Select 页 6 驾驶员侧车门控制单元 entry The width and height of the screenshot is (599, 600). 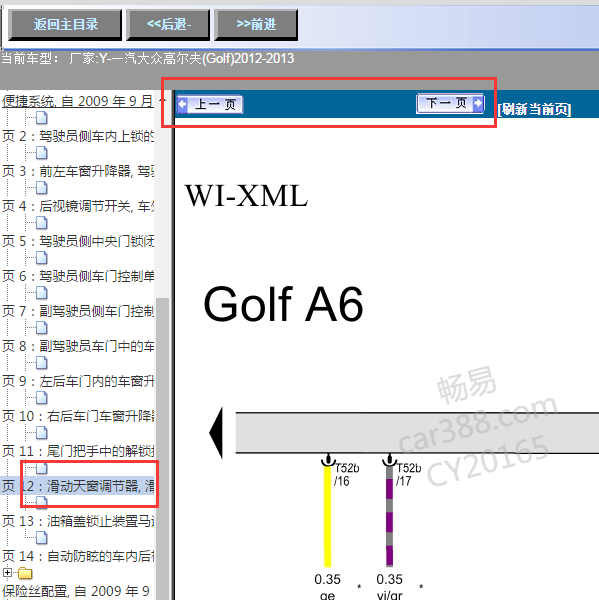point(78,276)
